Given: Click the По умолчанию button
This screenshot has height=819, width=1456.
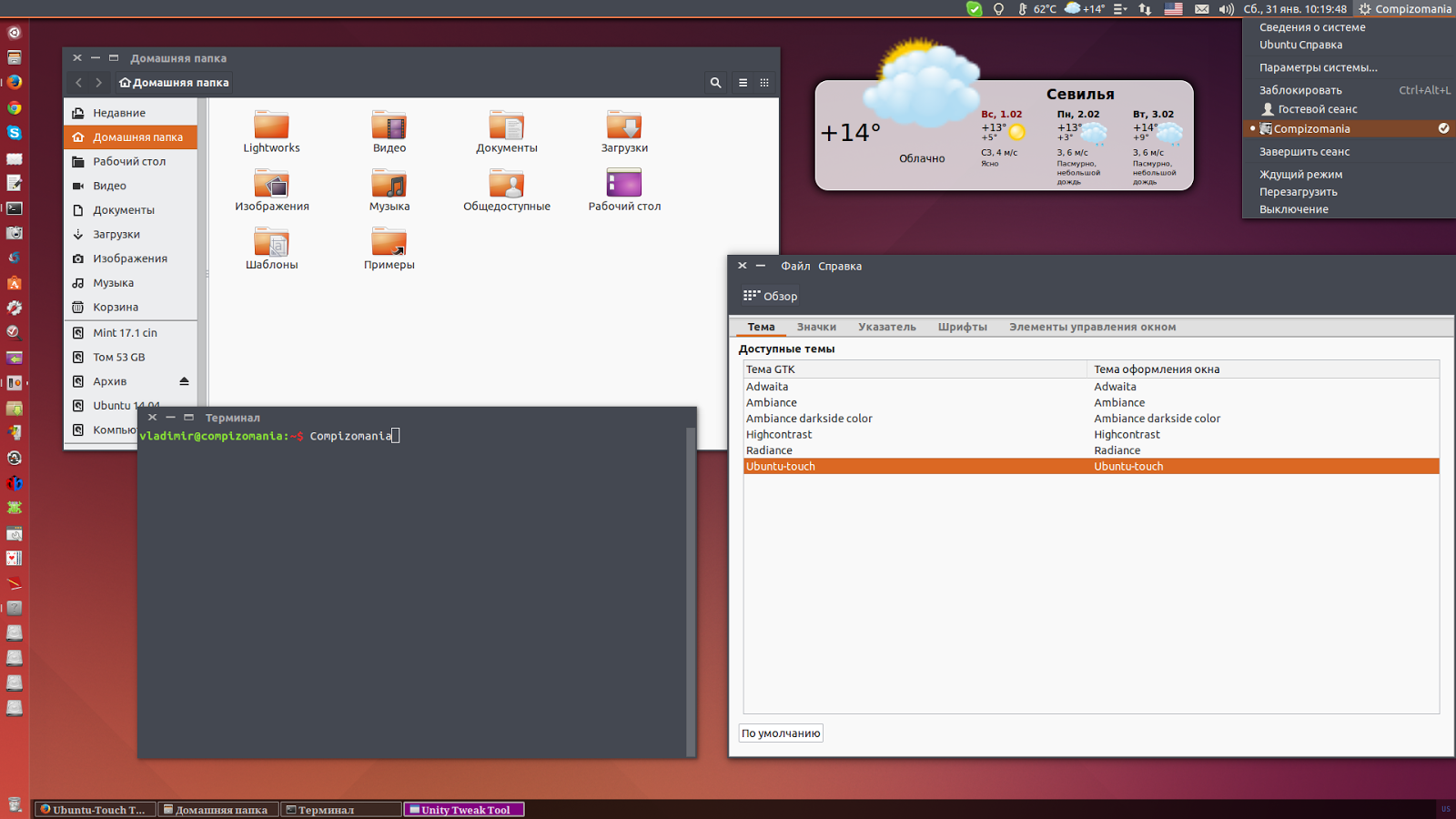Looking at the screenshot, I should click(780, 733).
